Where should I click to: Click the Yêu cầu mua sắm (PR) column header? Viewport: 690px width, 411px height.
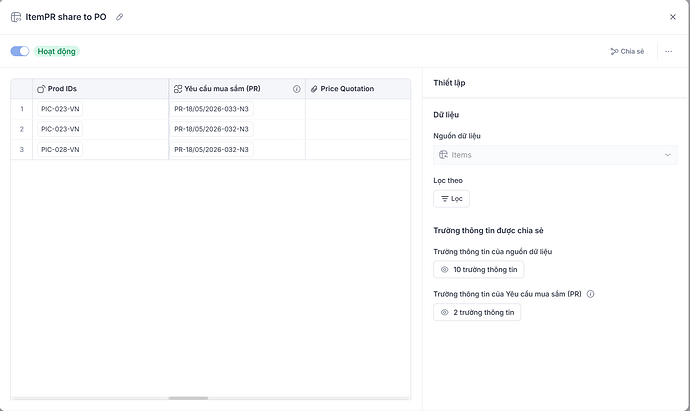point(237,89)
